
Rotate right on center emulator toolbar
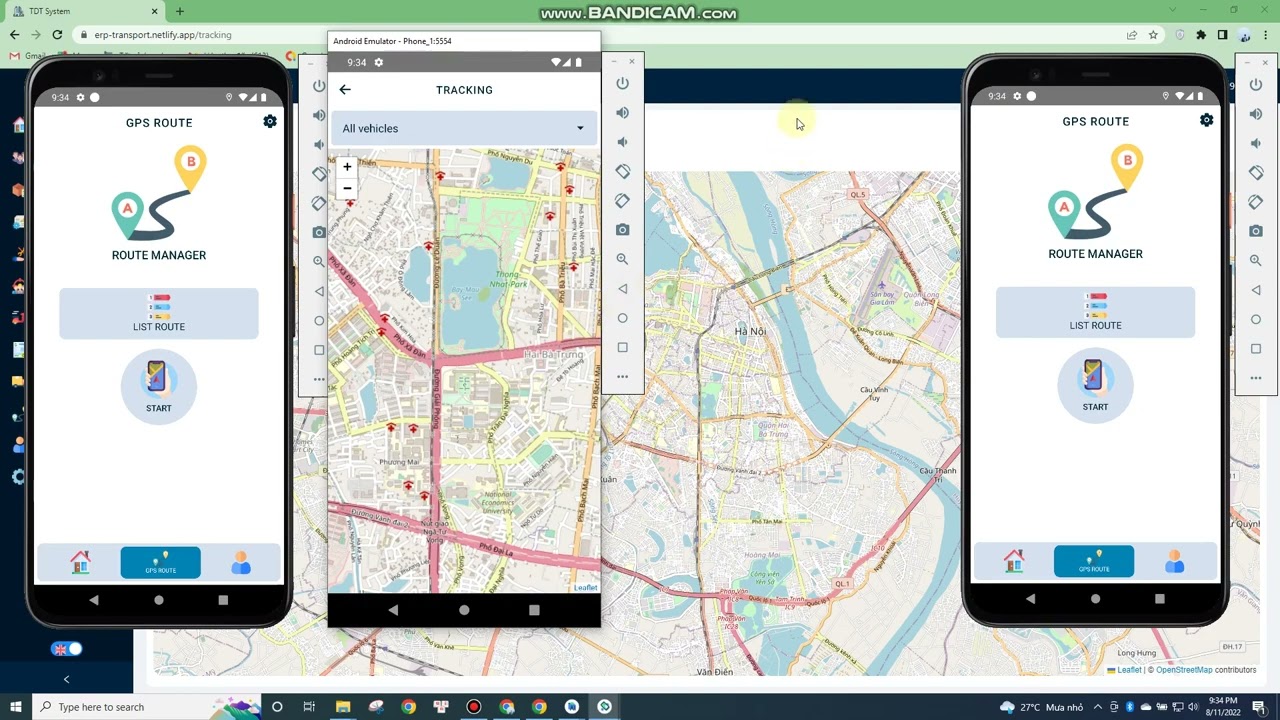622,201
